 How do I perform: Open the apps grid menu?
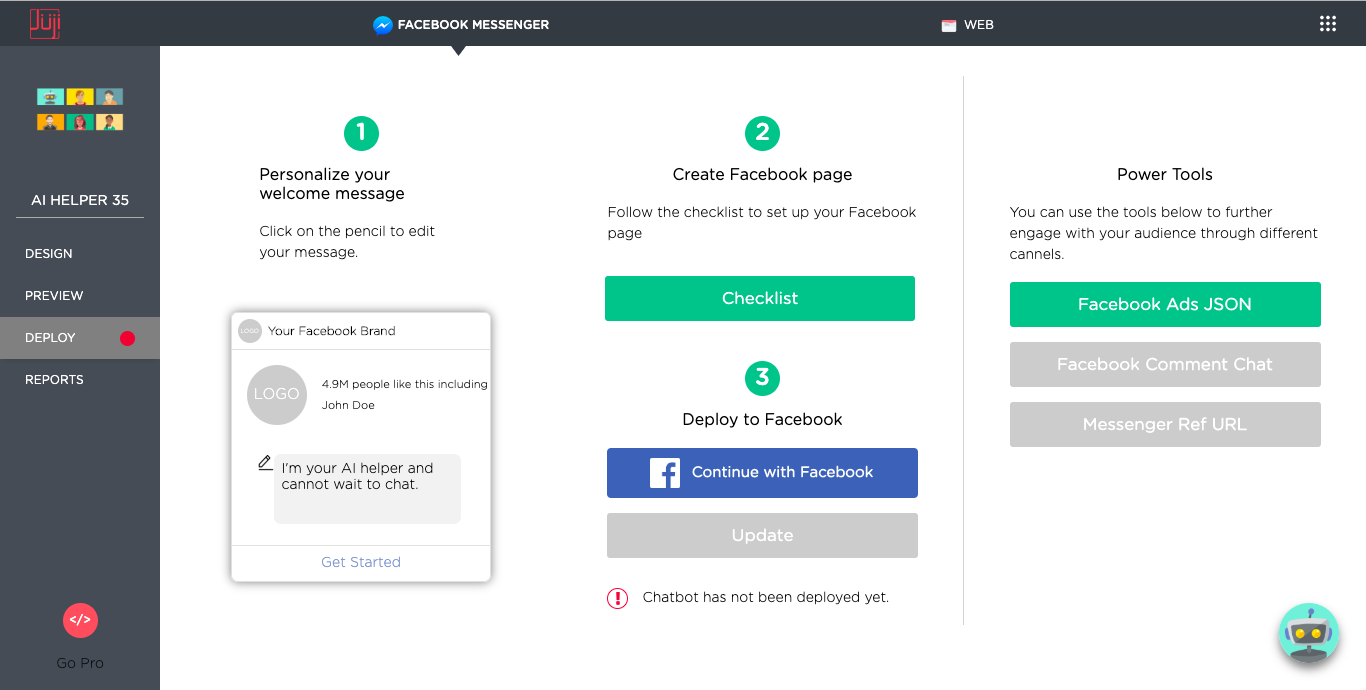coord(1328,24)
